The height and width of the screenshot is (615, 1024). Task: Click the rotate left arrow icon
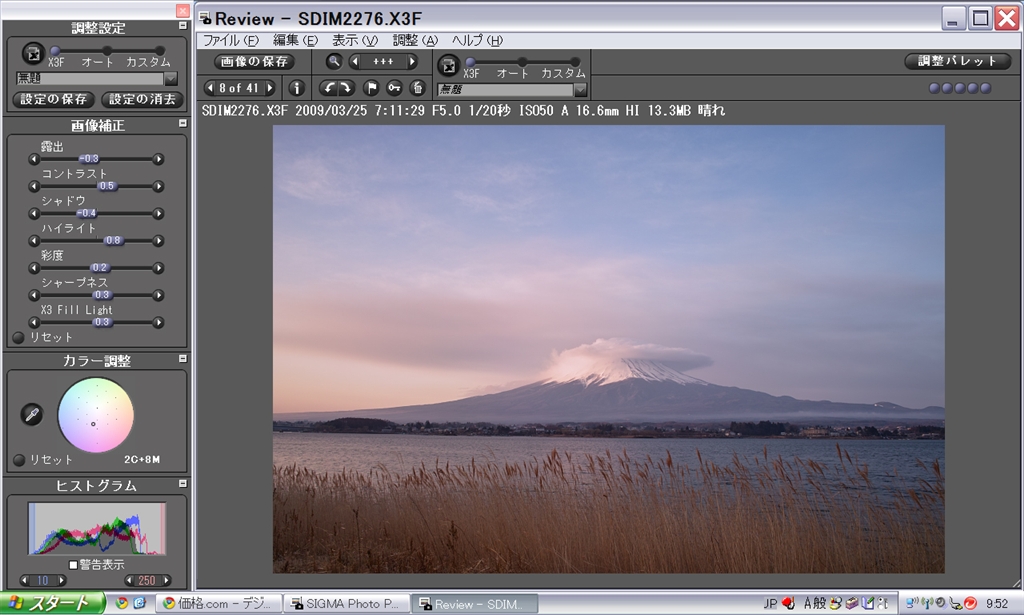(328, 88)
